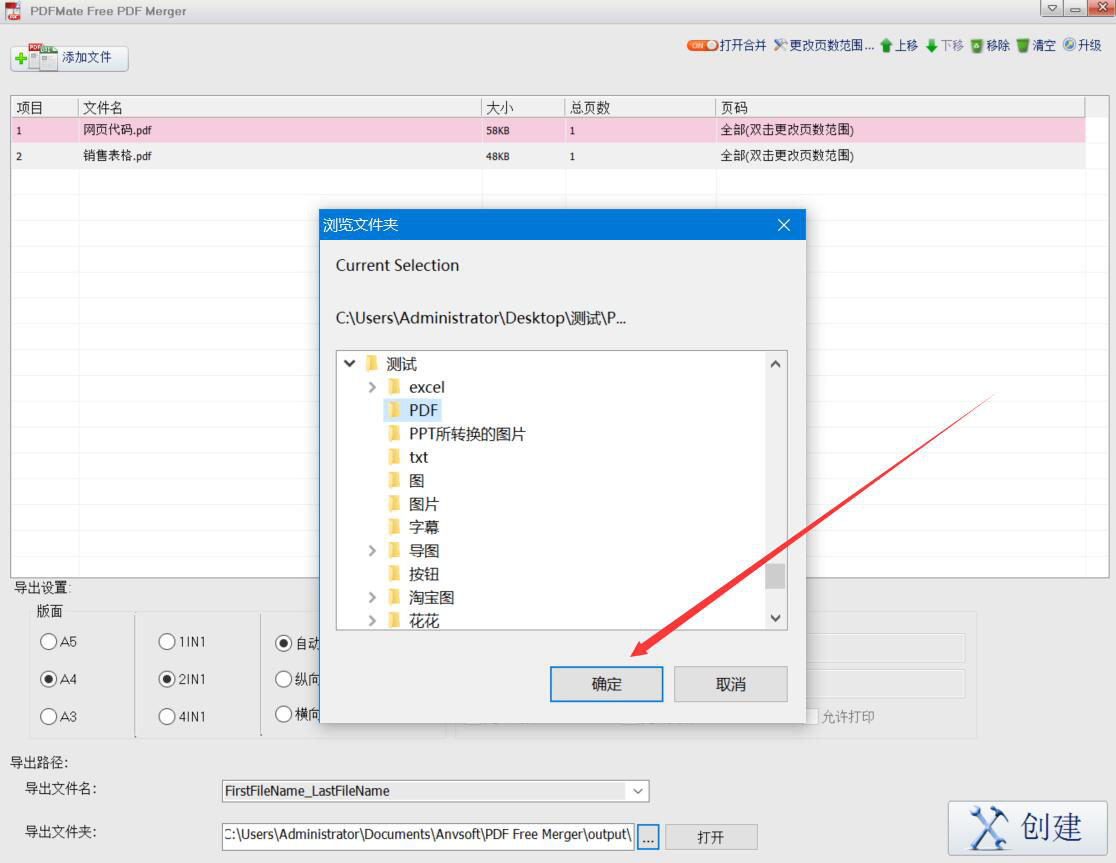Screen dimensions: 1116x863
Task: Click the folder tree scrollbar thumb
Action: tap(775, 576)
